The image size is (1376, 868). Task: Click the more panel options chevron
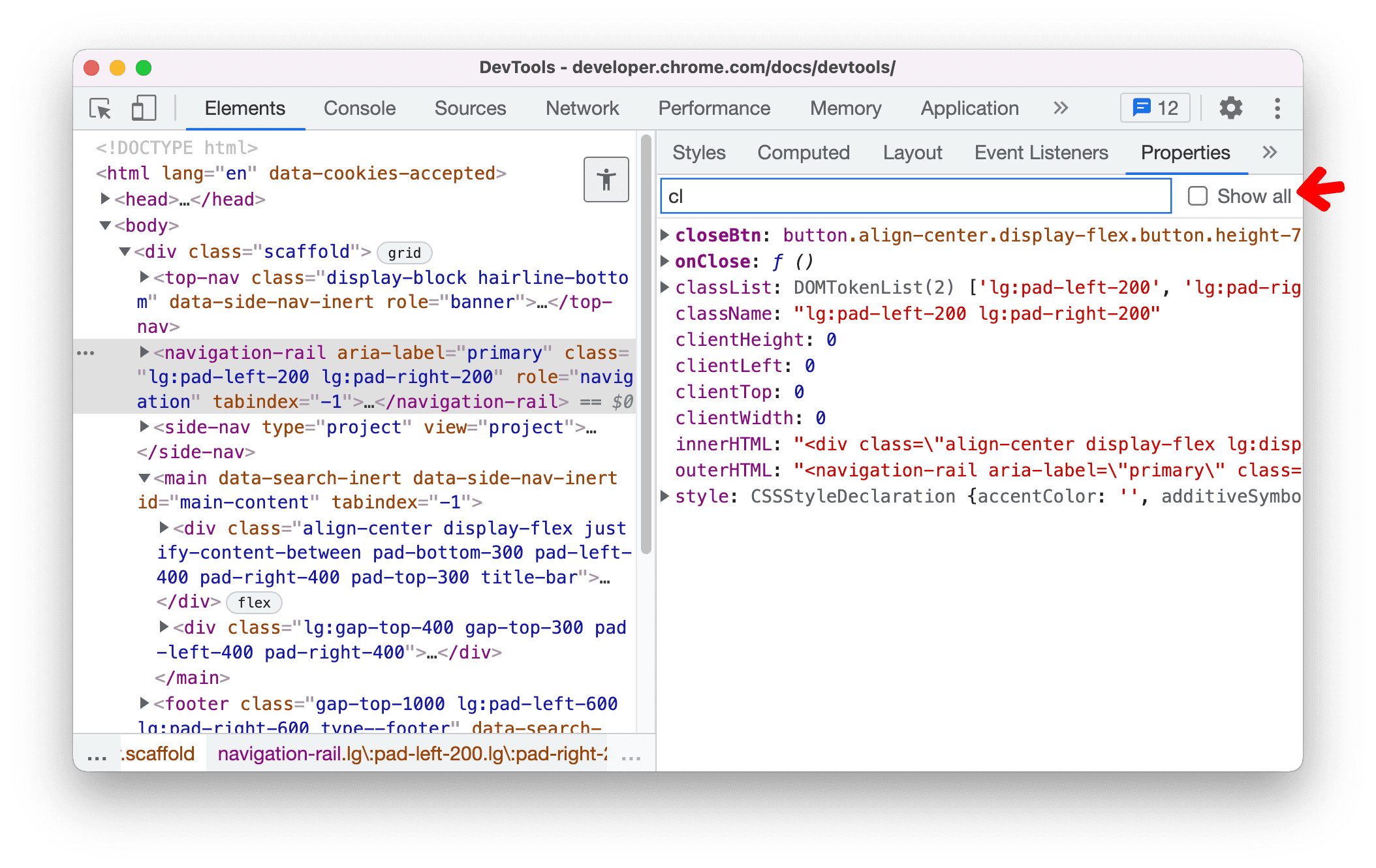[1269, 153]
